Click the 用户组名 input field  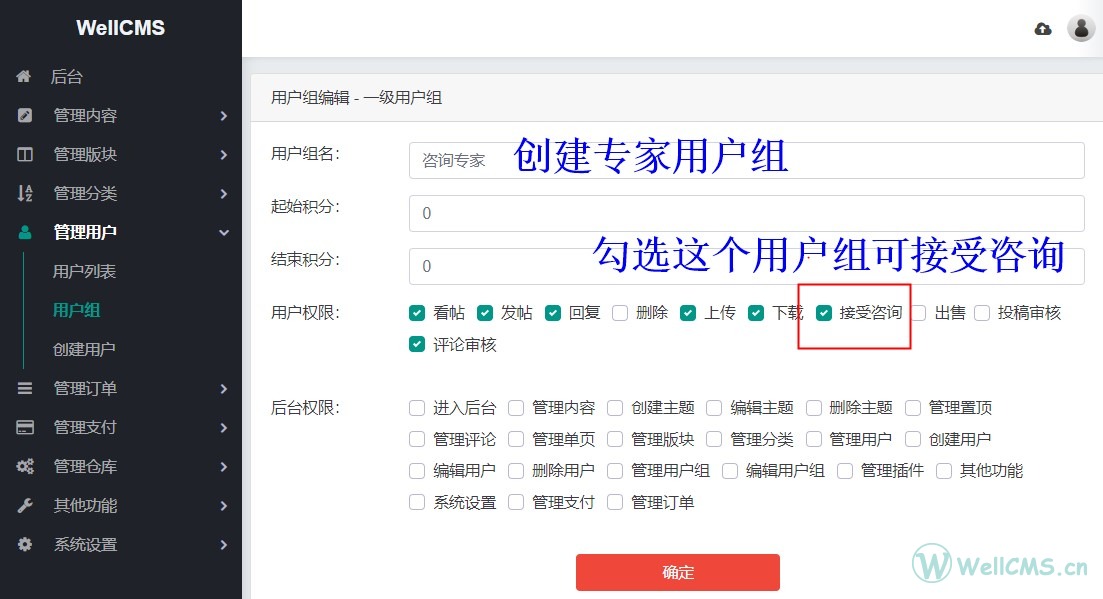[746, 160]
